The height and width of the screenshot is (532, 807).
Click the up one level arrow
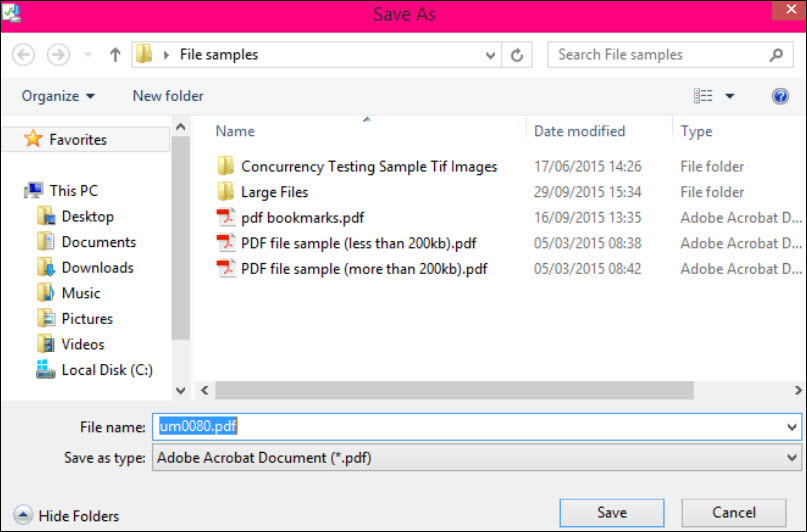pyautogui.click(x=115, y=55)
